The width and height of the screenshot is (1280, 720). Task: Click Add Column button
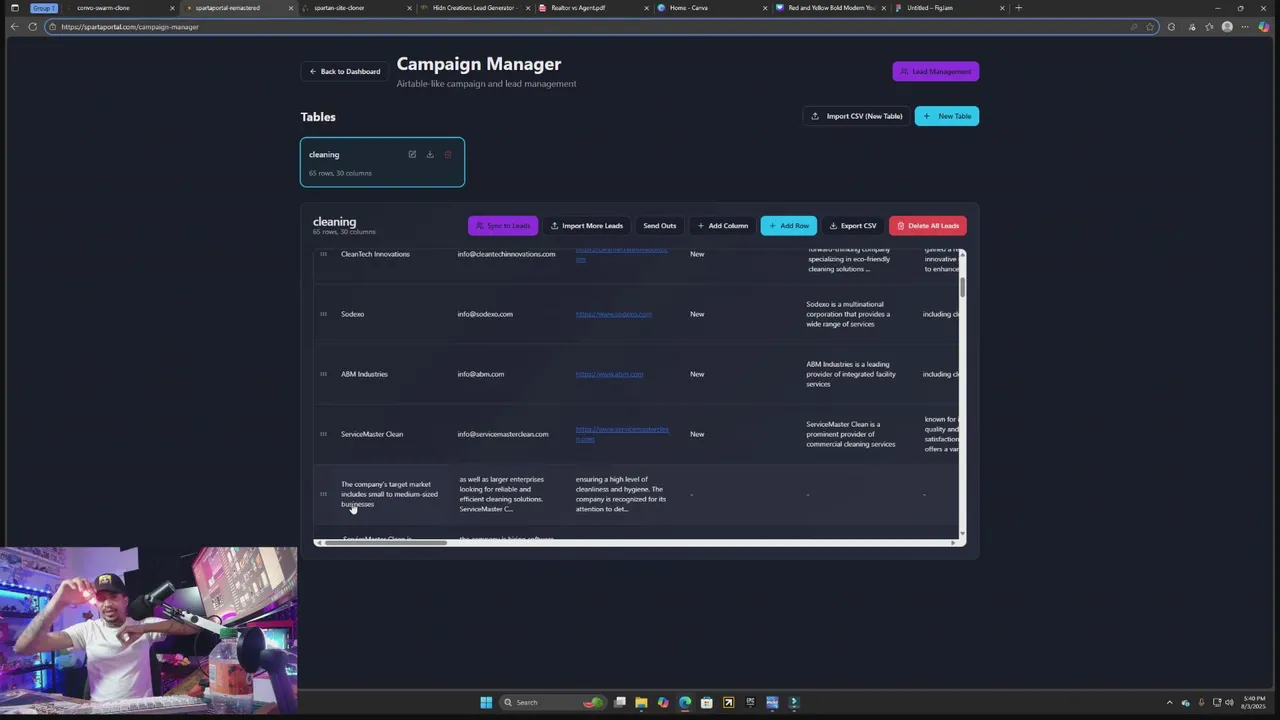coord(722,226)
